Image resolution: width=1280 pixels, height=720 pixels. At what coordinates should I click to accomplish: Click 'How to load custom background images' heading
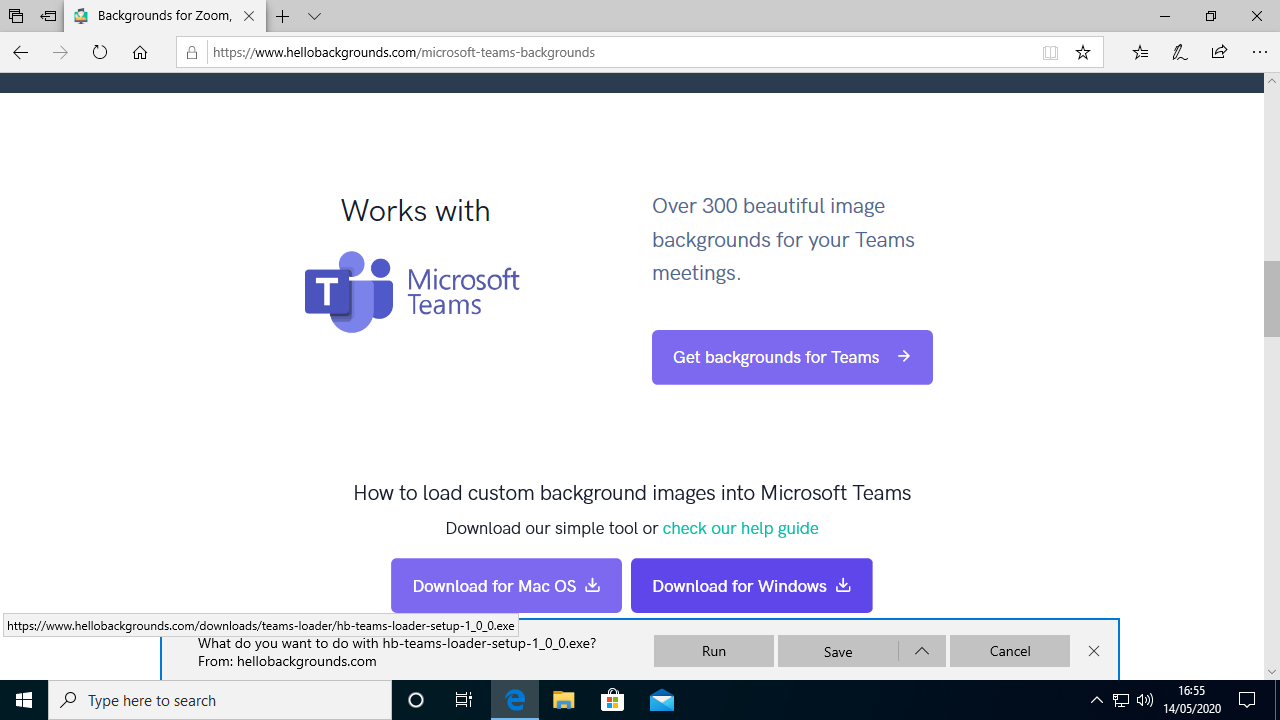pos(632,493)
